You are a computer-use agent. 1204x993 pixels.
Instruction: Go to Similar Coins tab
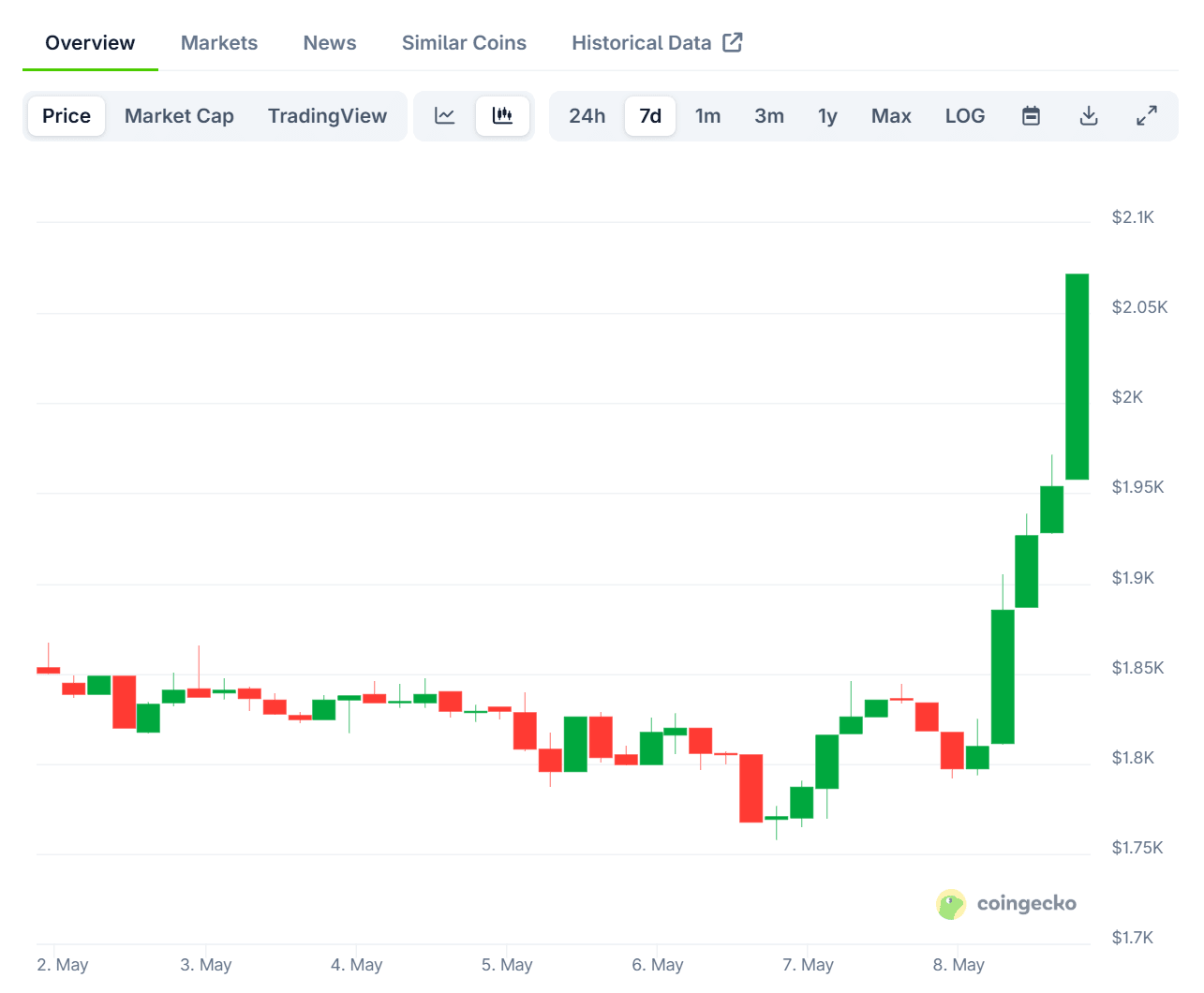[x=464, y=43]
